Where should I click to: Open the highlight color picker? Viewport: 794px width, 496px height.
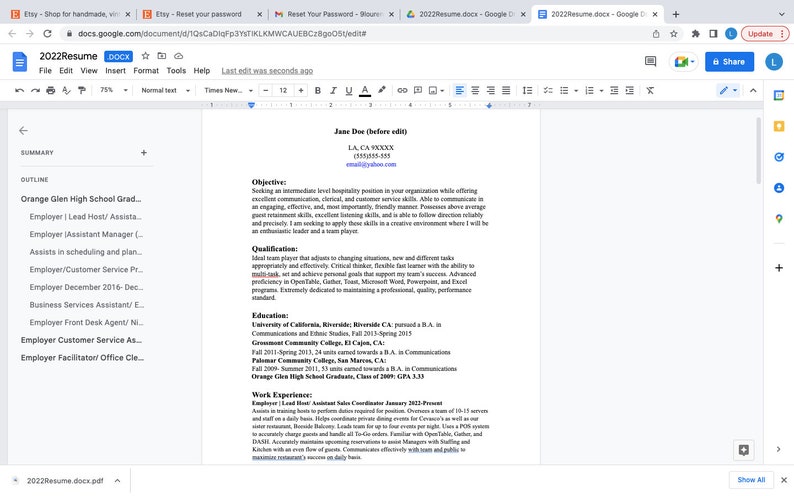(382, 90)
